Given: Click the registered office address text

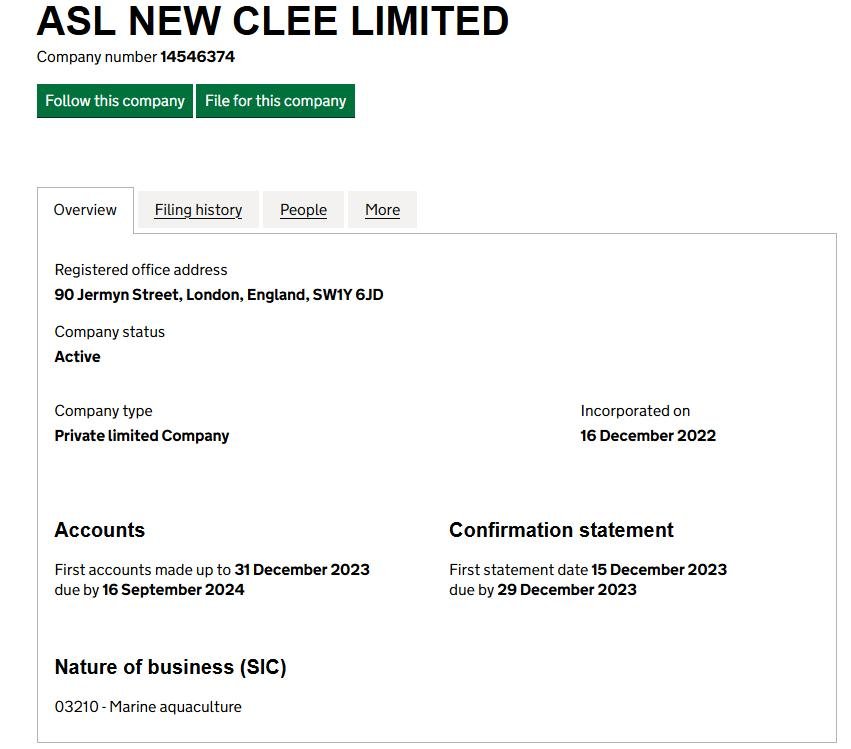Looking at the screenshot, I should click(219, 296).
